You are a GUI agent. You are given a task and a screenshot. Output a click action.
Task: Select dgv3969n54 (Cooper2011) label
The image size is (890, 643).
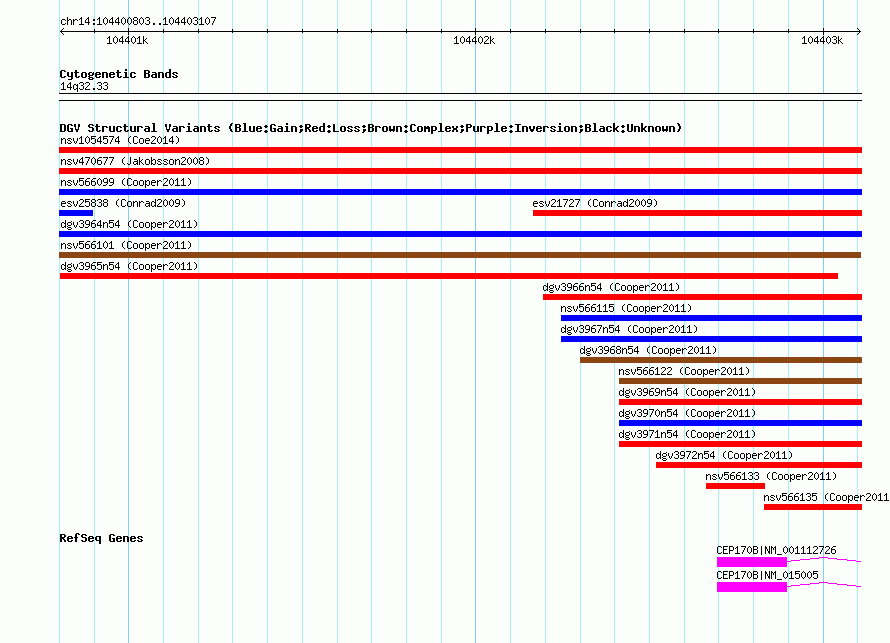point(687,392)
